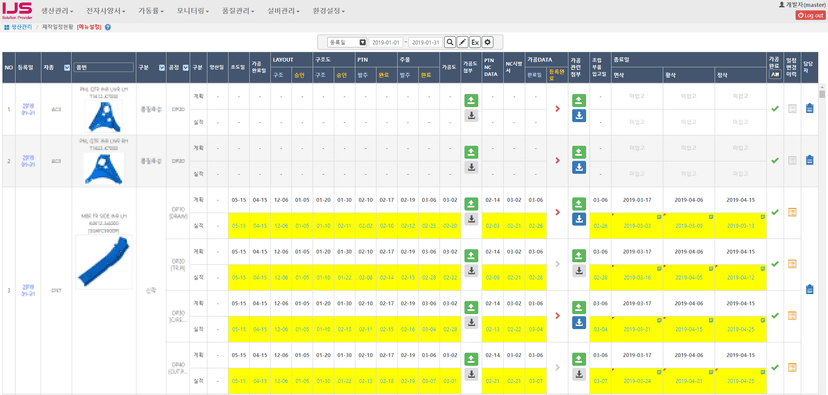828x395 pixels.
Task: Open the 등록일 date-type dropdown
Action: click(x=347, y=42)
